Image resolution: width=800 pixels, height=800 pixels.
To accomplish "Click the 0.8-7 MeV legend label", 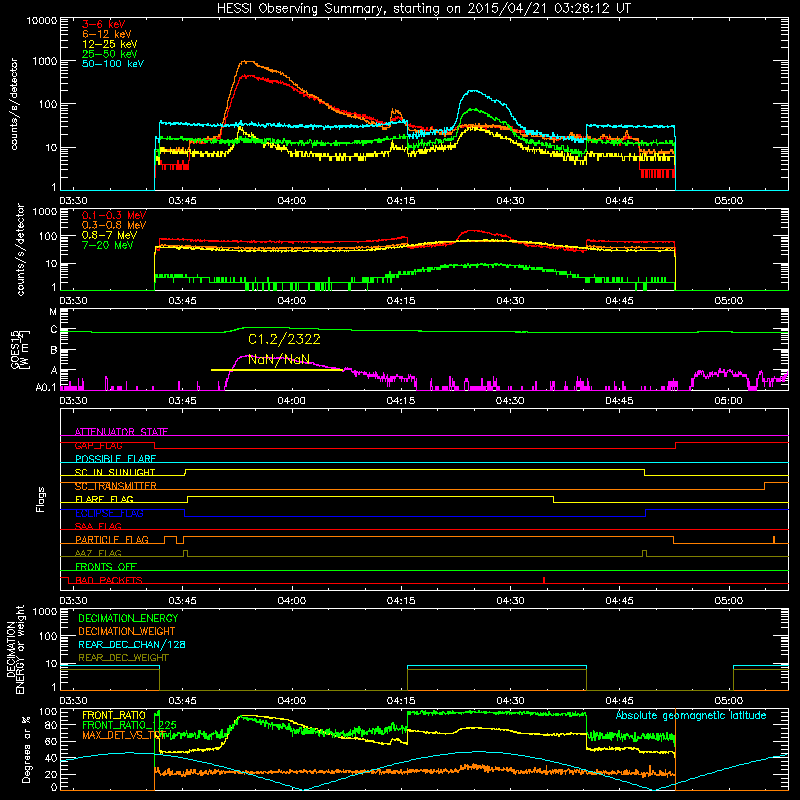I will pyautogui.click(x=109, y=235).
